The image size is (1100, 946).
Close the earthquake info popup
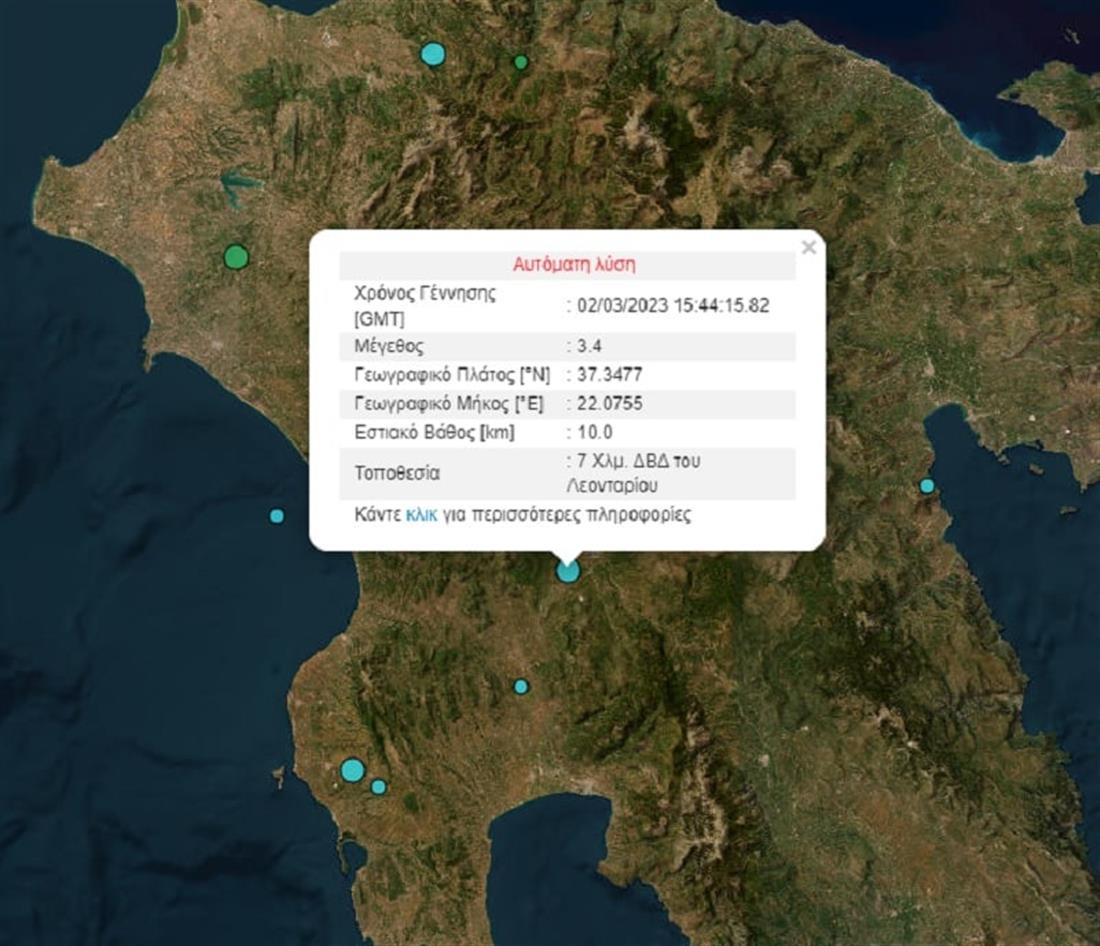(808, 248)
